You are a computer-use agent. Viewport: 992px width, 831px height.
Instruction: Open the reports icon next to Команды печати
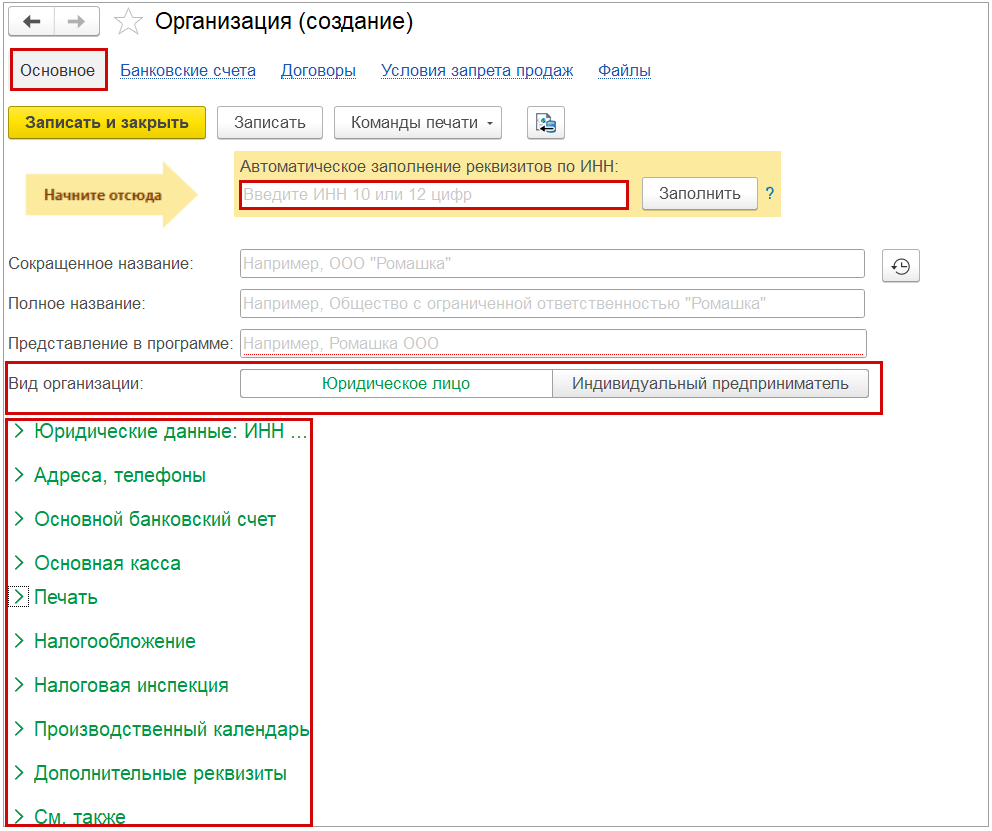[545, 123]
